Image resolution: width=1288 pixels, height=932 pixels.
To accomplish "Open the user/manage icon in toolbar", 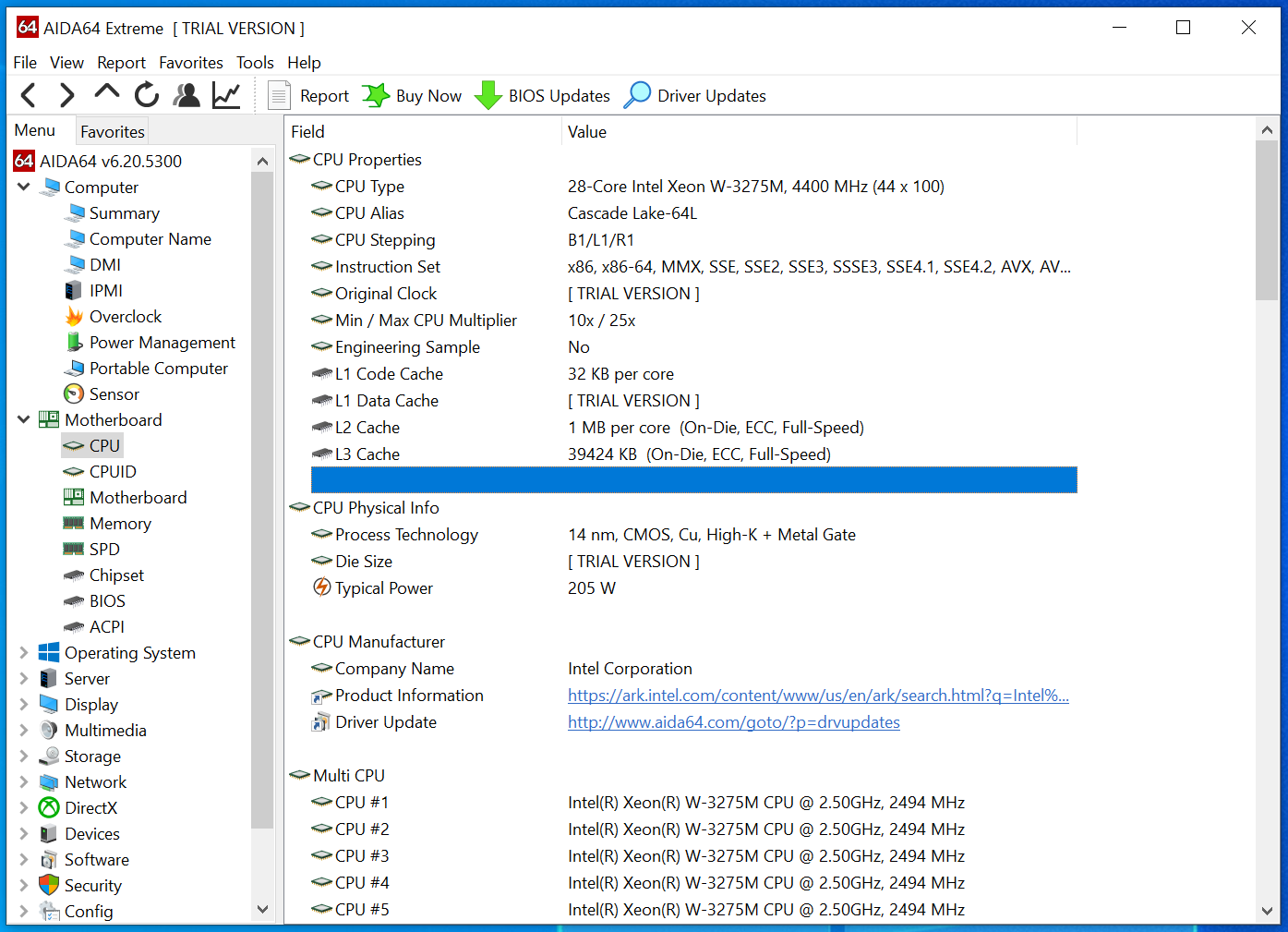I will 187,95.
